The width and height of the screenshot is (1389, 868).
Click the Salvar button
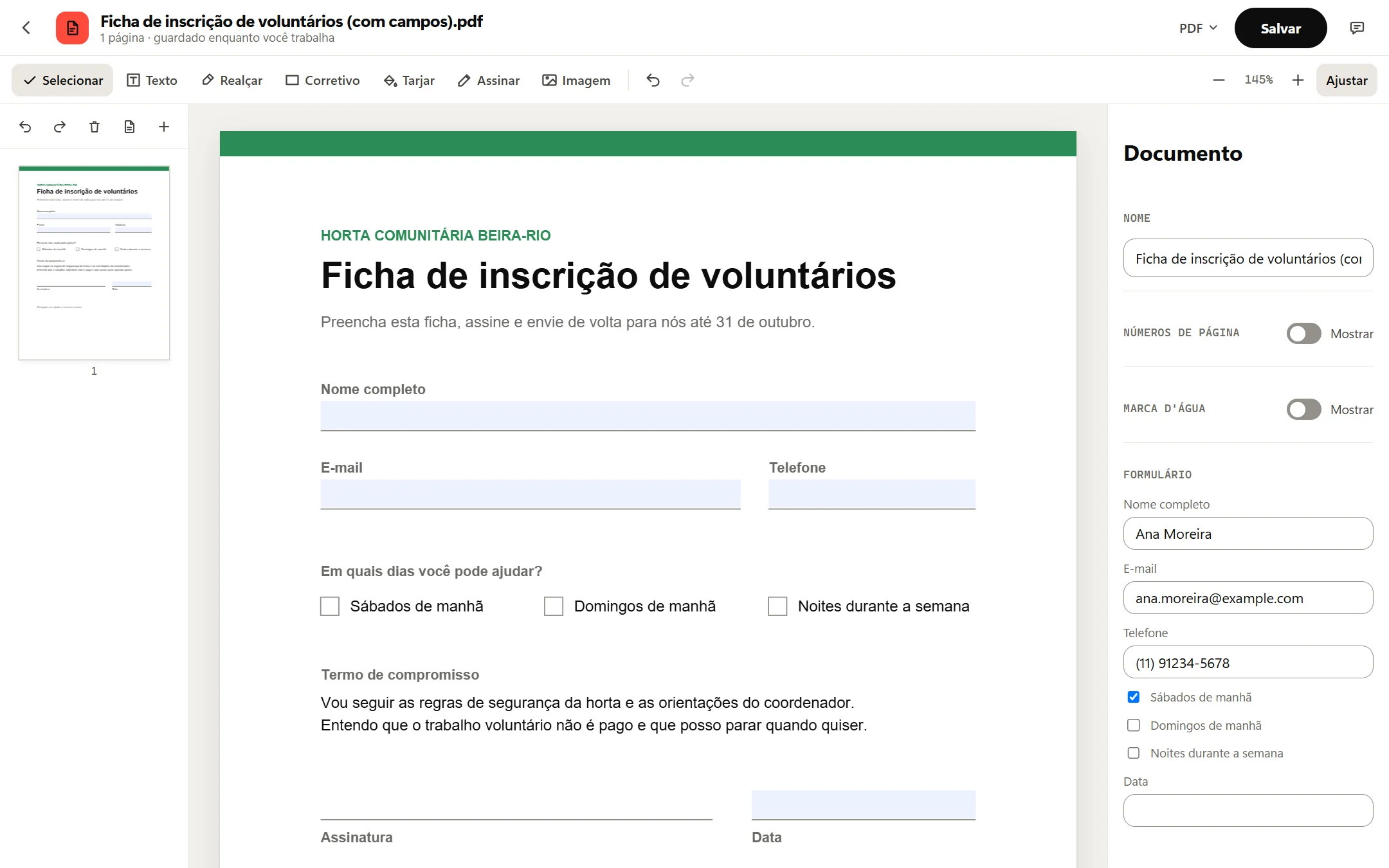[x=1280, y=28]
